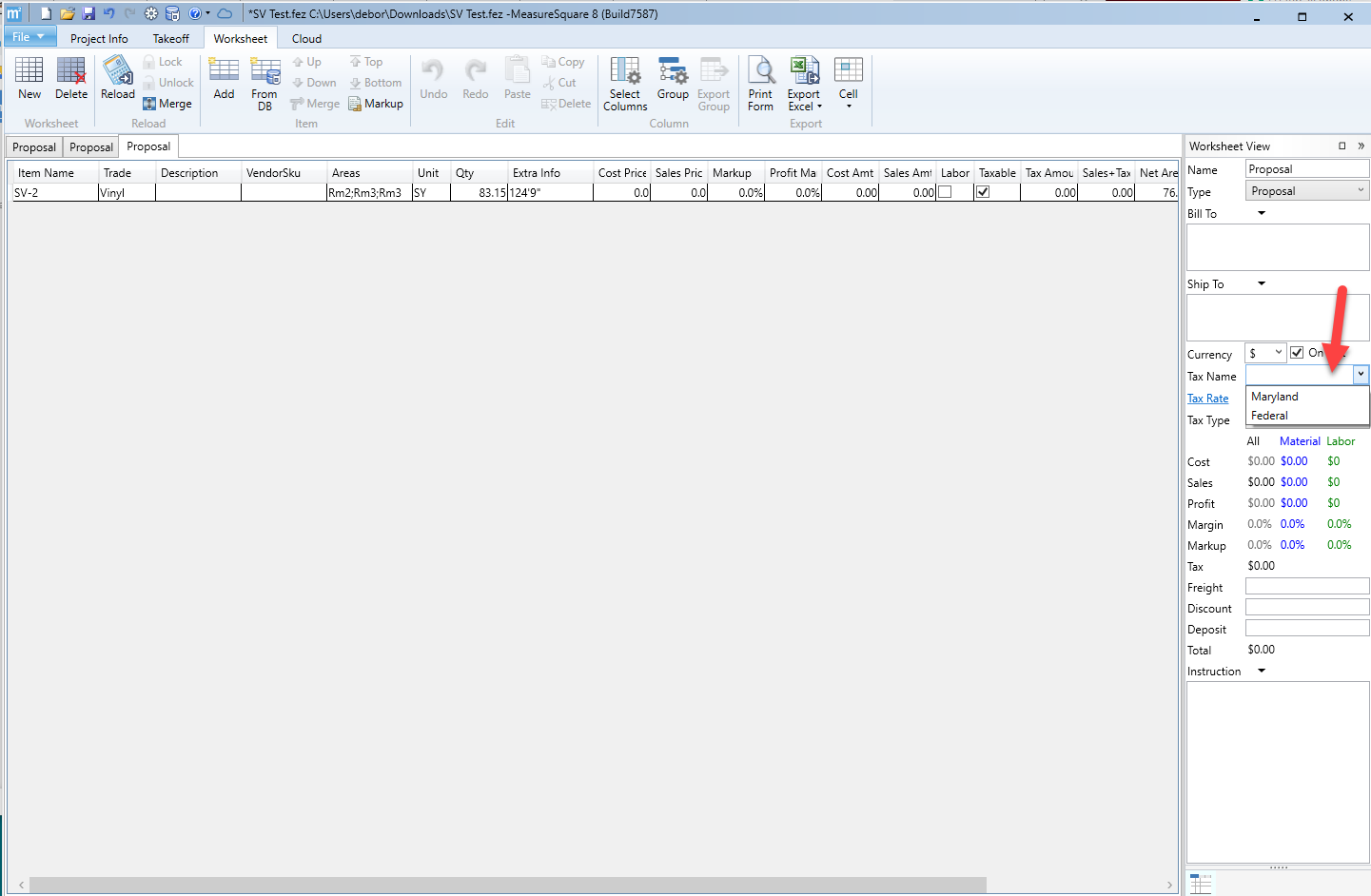Click scroll right arrow of the grid
The image size is (1371, 896).
(x=1169, y=885)
